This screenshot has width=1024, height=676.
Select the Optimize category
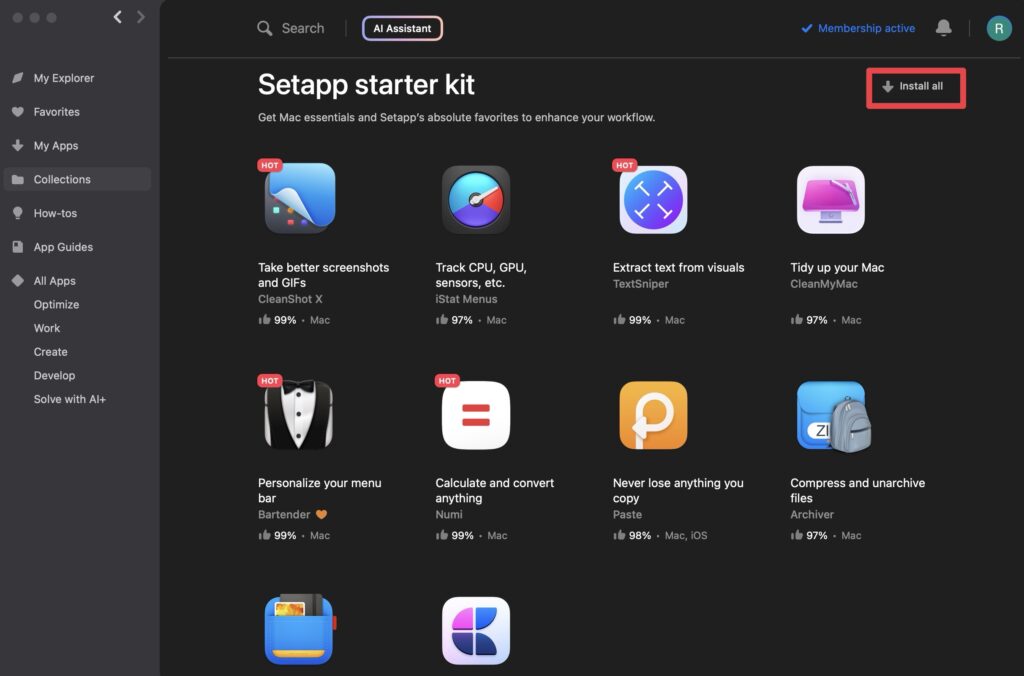click(x=56, y=304)
